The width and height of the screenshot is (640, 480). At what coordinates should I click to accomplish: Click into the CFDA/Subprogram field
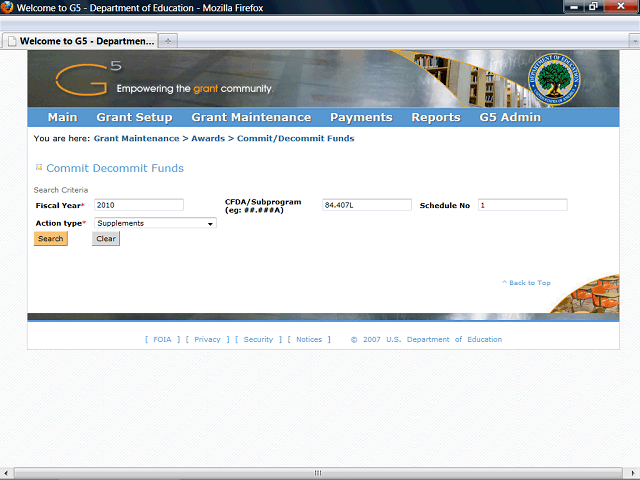point(367,205)
